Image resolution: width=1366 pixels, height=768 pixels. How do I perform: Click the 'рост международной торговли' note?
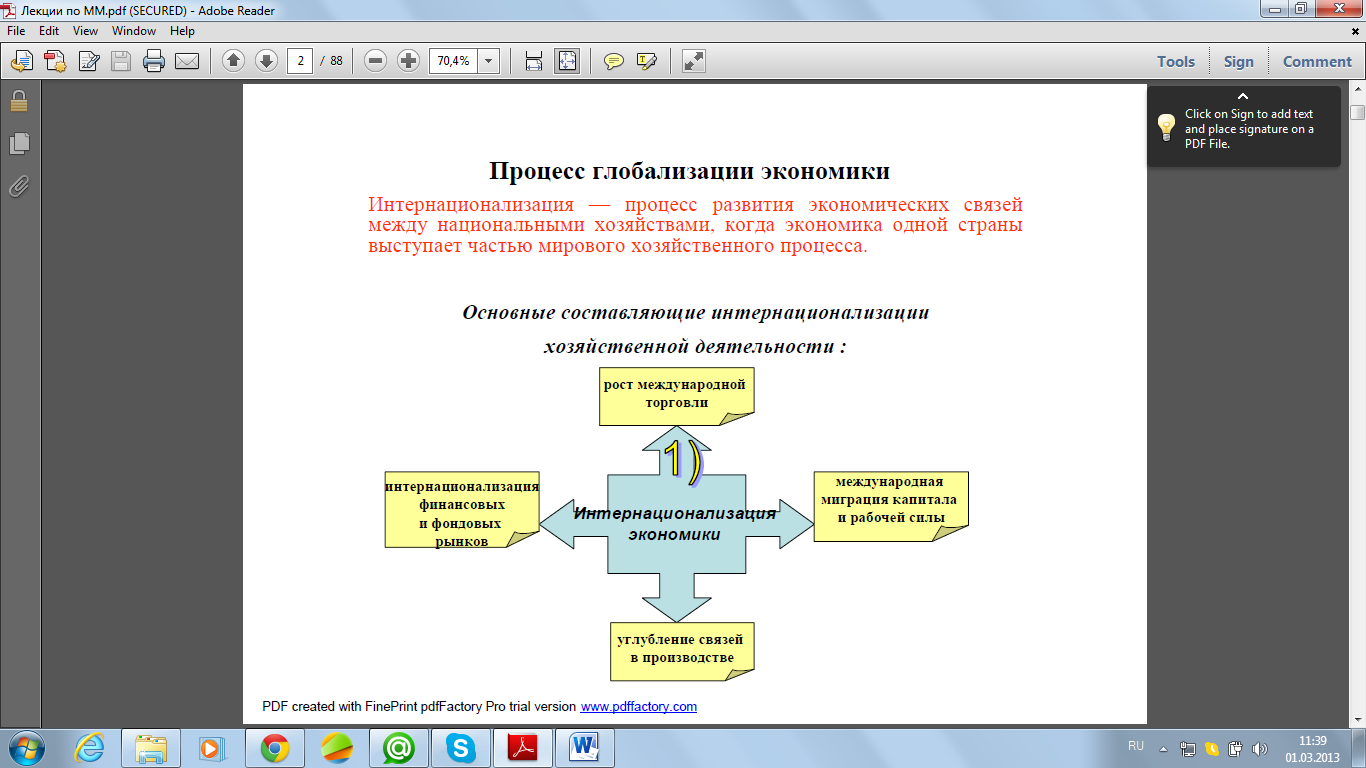(x=677, y=396)
